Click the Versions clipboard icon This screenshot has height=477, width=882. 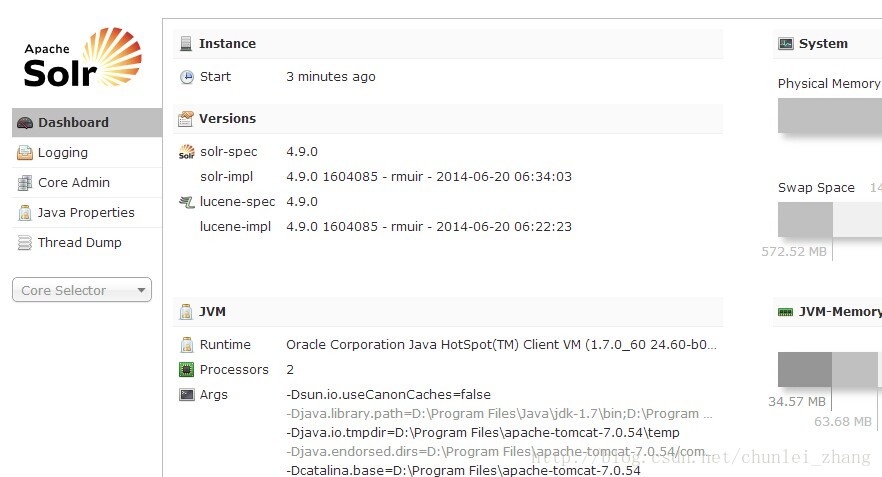point(186,119)
